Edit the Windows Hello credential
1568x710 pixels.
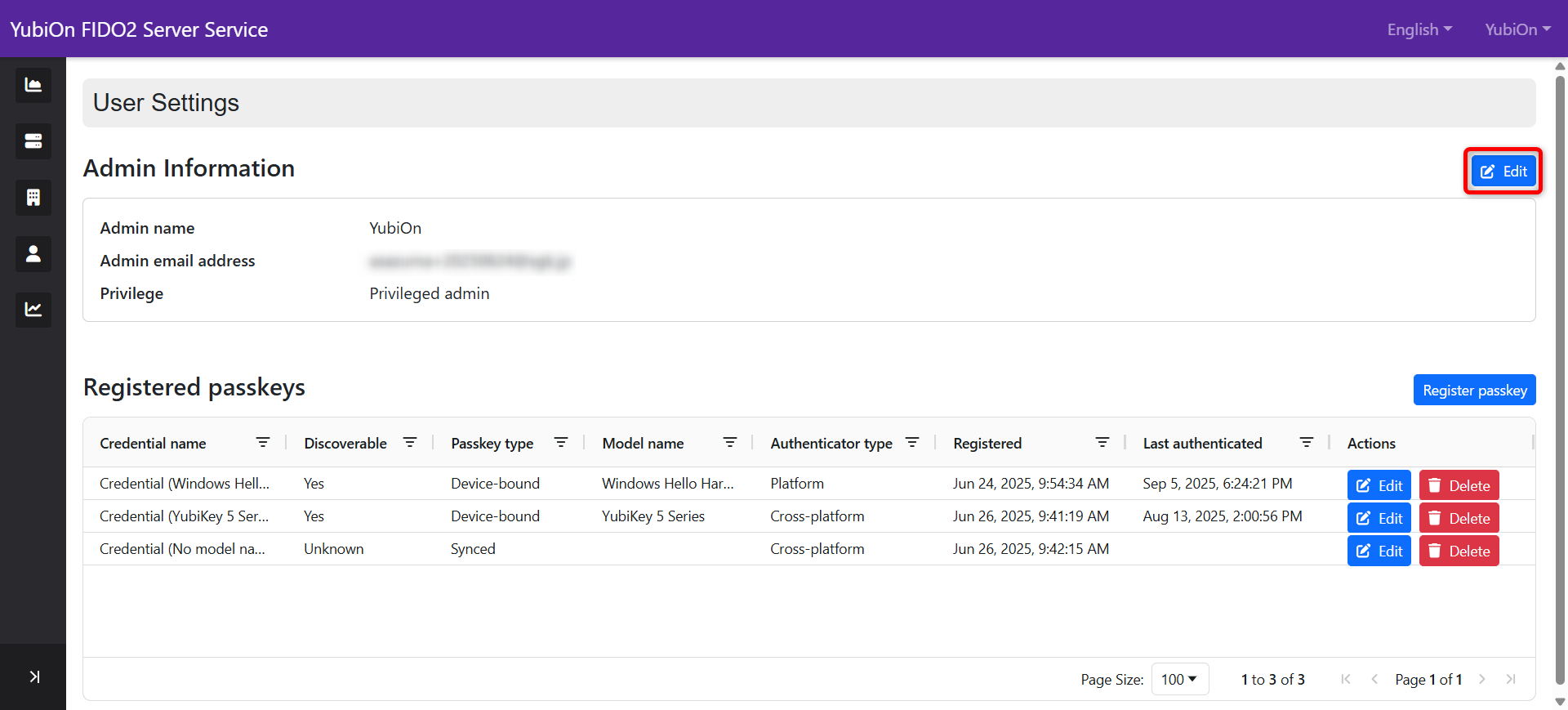[x=1379, y=485]
